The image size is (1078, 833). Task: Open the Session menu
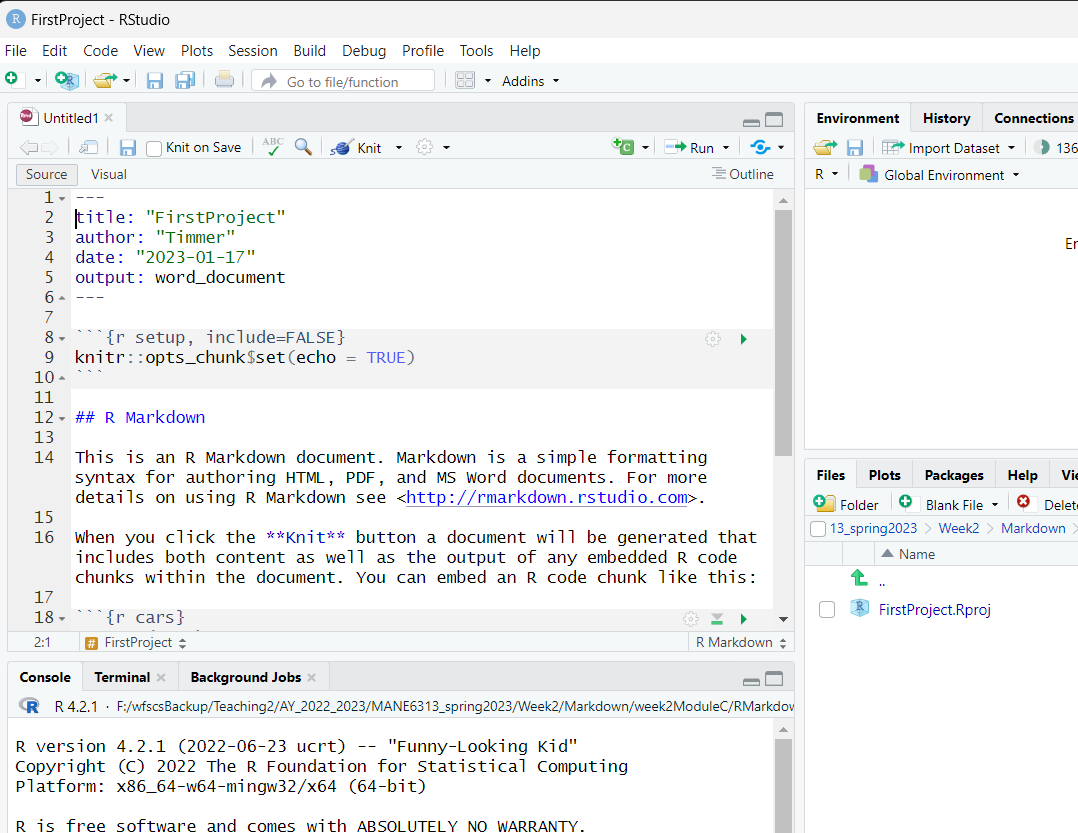pyautogui.click(x=252, y=51)
